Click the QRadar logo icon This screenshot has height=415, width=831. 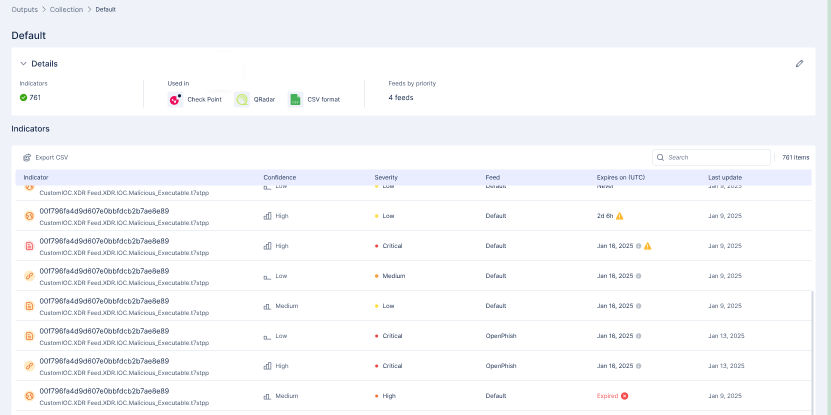coord(242,99)
